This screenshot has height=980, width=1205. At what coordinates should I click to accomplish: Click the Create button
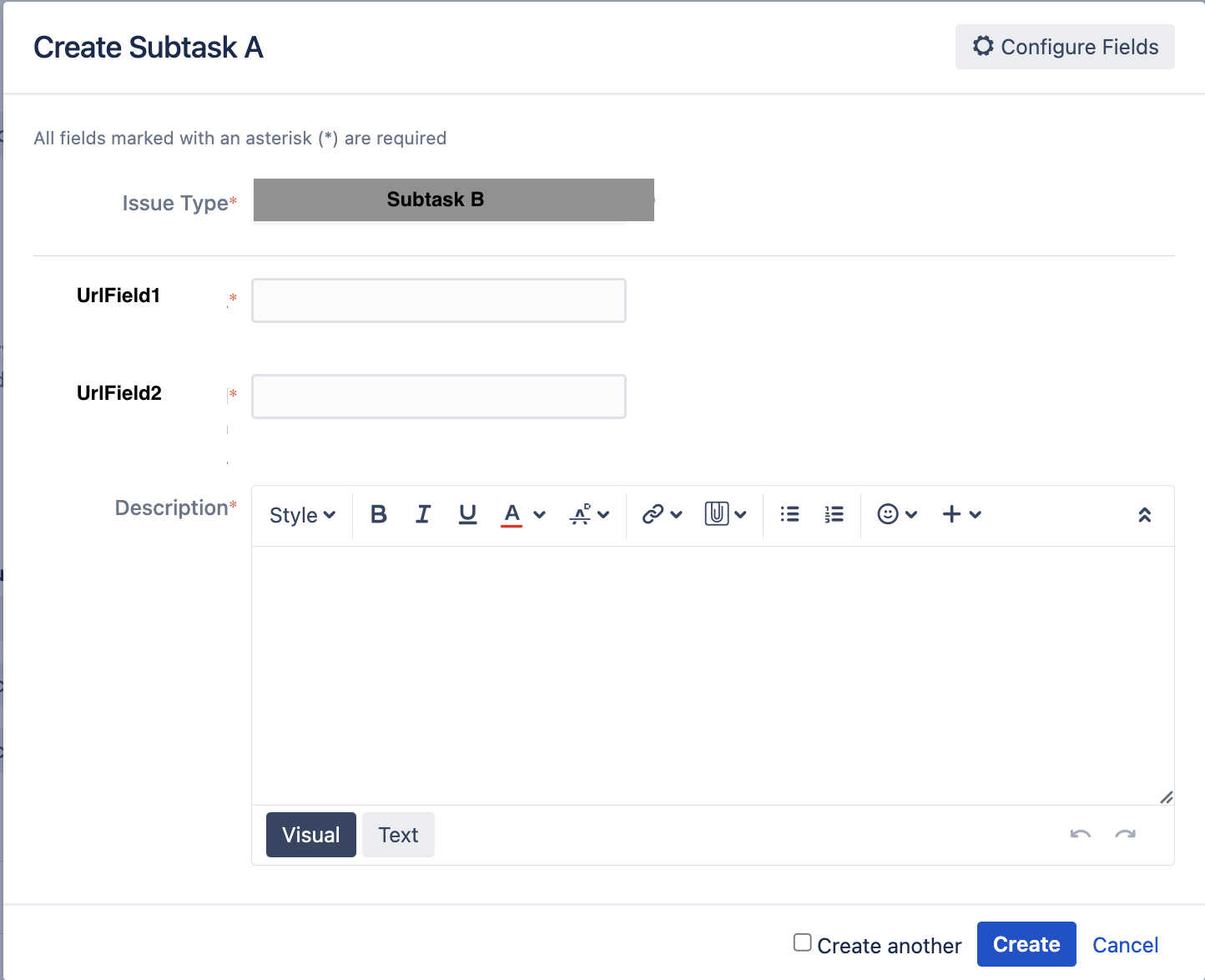1026,944
